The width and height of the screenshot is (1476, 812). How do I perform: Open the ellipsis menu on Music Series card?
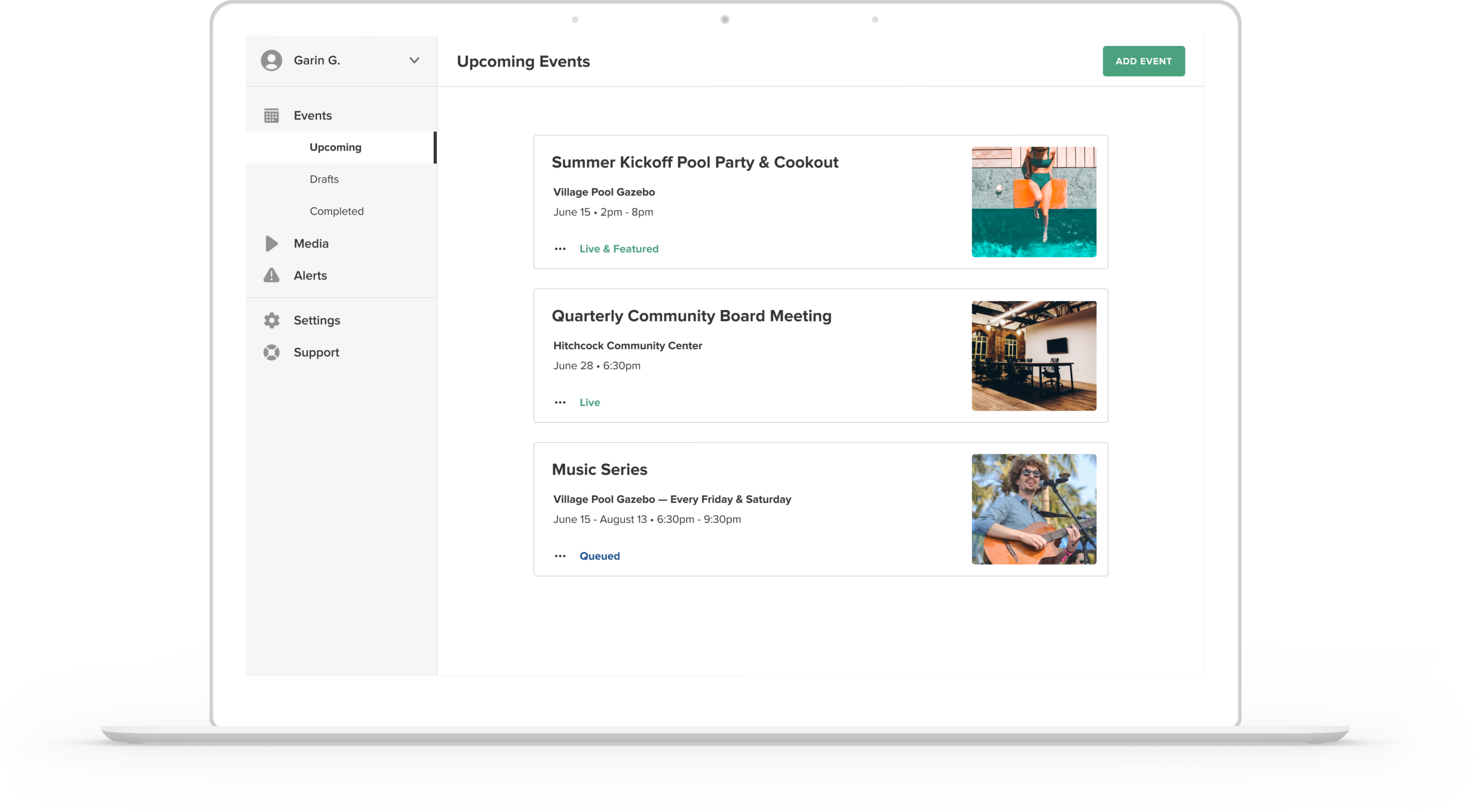[560, 556]
